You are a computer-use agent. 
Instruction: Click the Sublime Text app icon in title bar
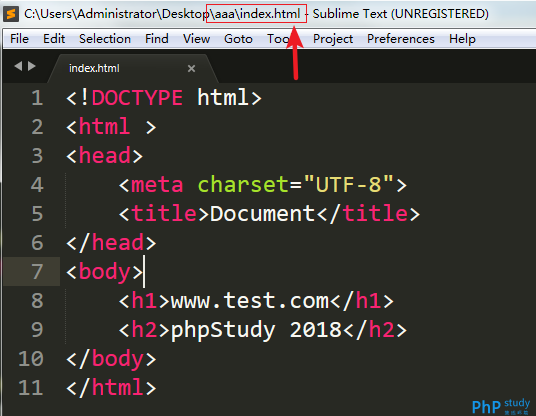click(x=11, y=14)
